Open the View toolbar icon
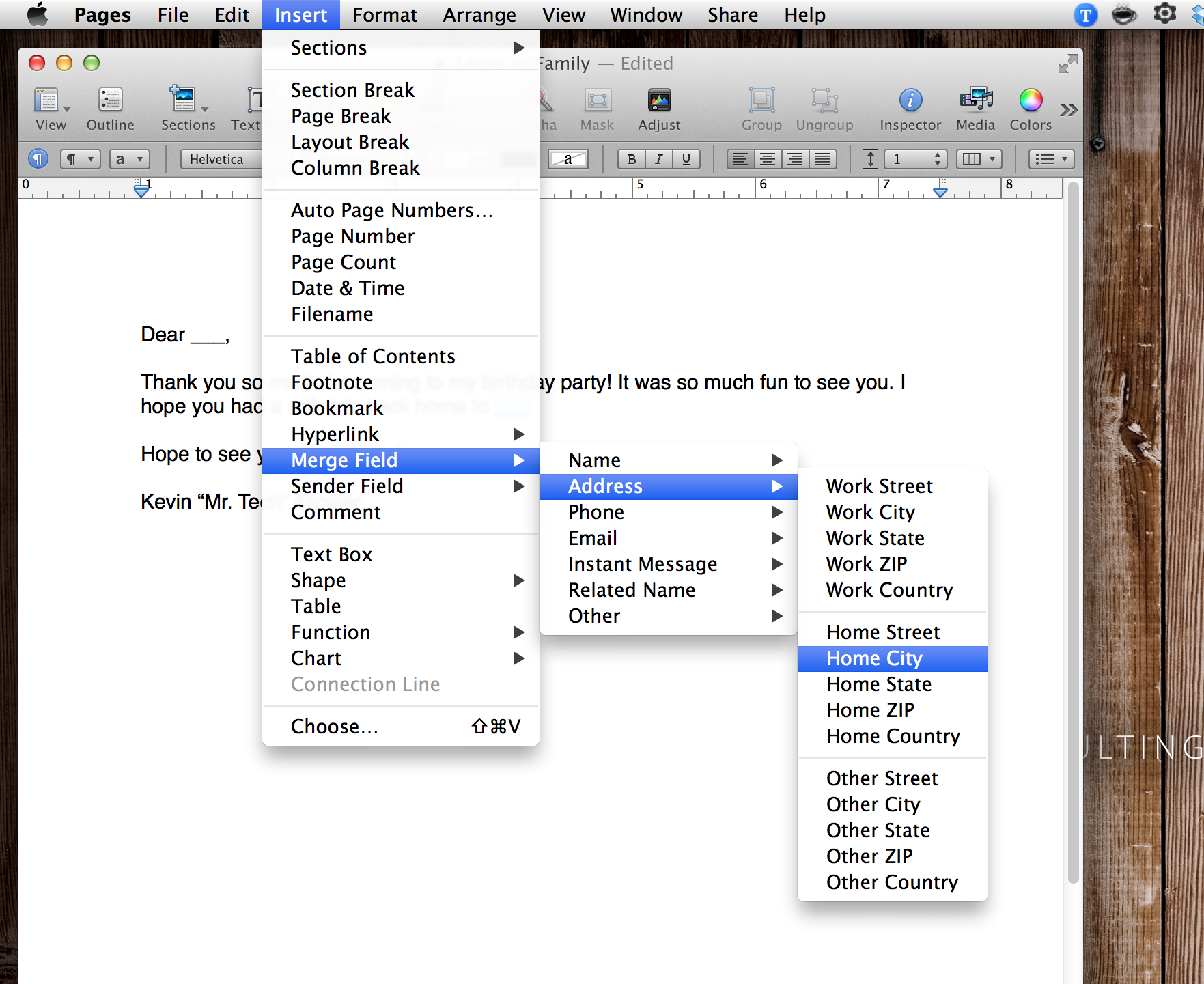 51,109
